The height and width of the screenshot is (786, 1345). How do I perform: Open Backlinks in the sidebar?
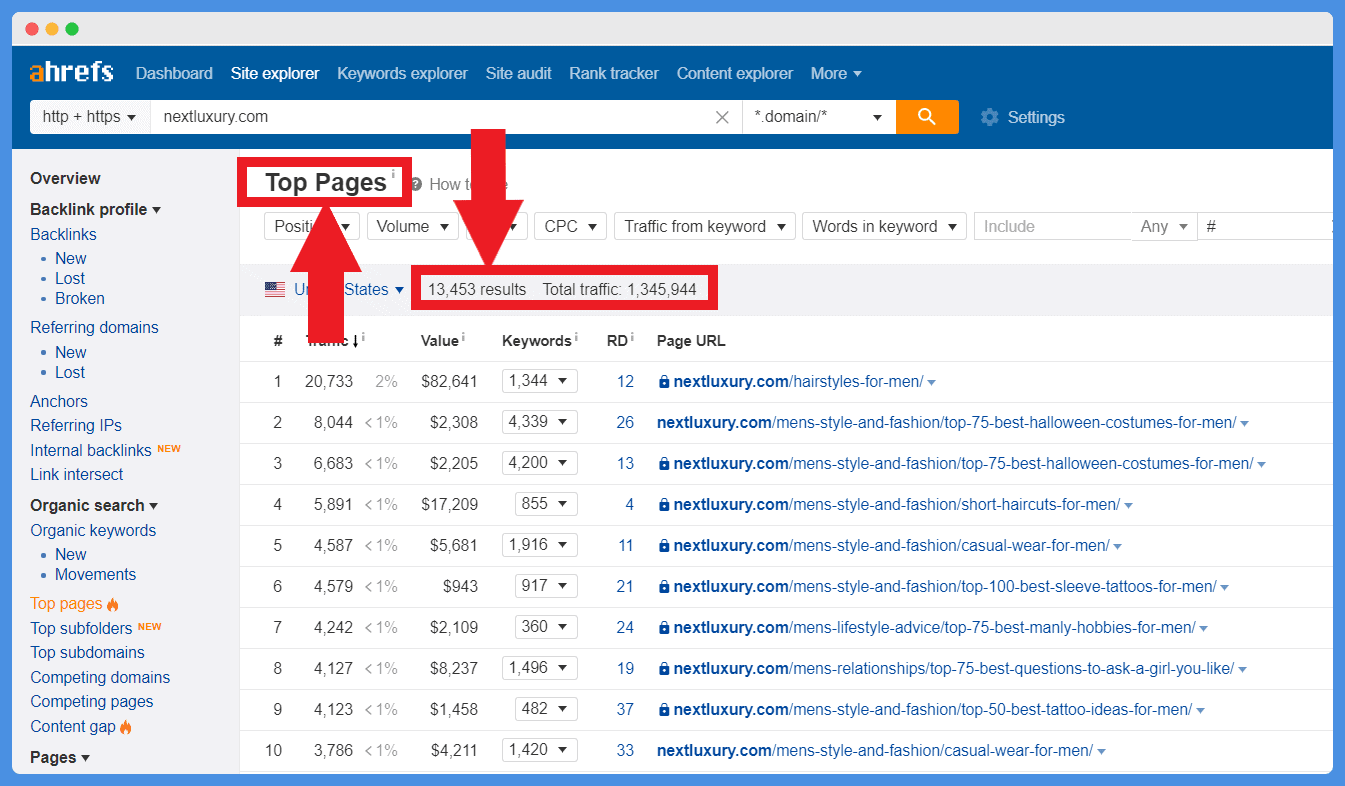tap(63, 234)
